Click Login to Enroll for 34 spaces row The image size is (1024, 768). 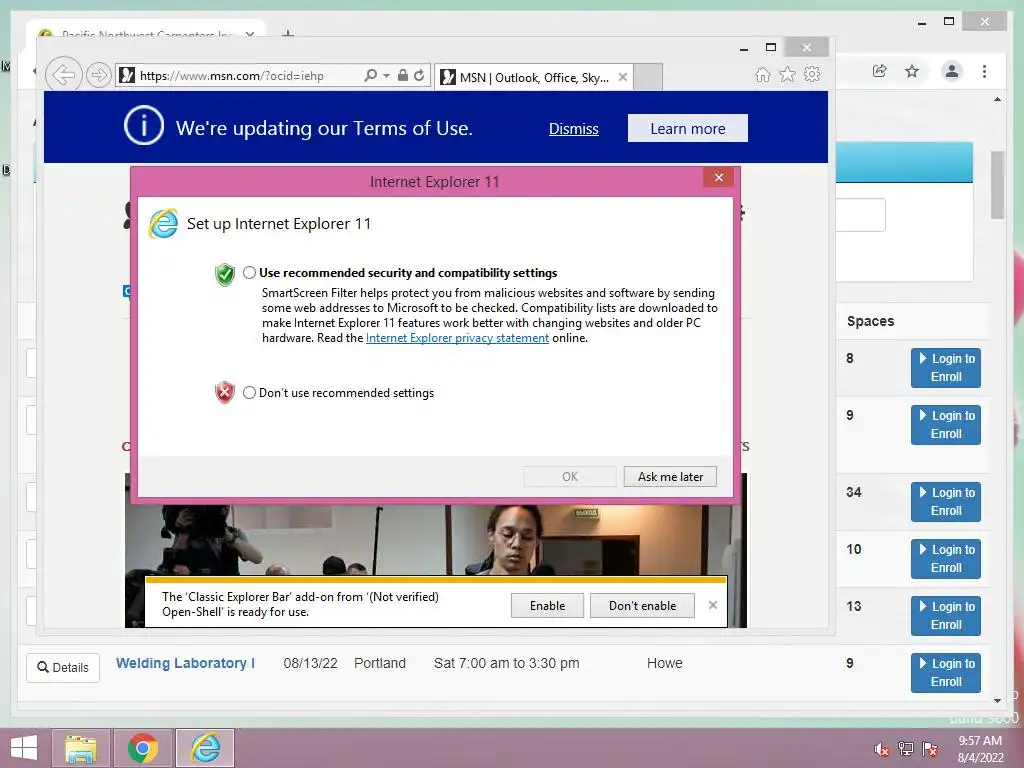[x=946, y=502]
